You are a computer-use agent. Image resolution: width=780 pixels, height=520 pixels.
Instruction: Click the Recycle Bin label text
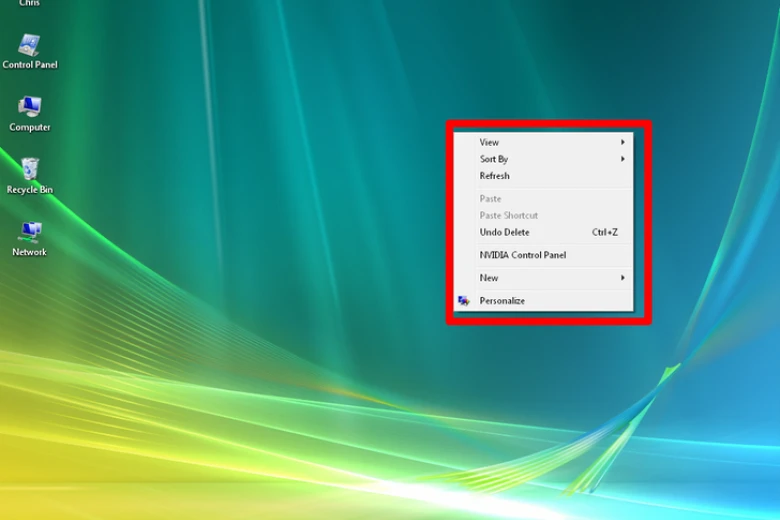tap(29, 190)
